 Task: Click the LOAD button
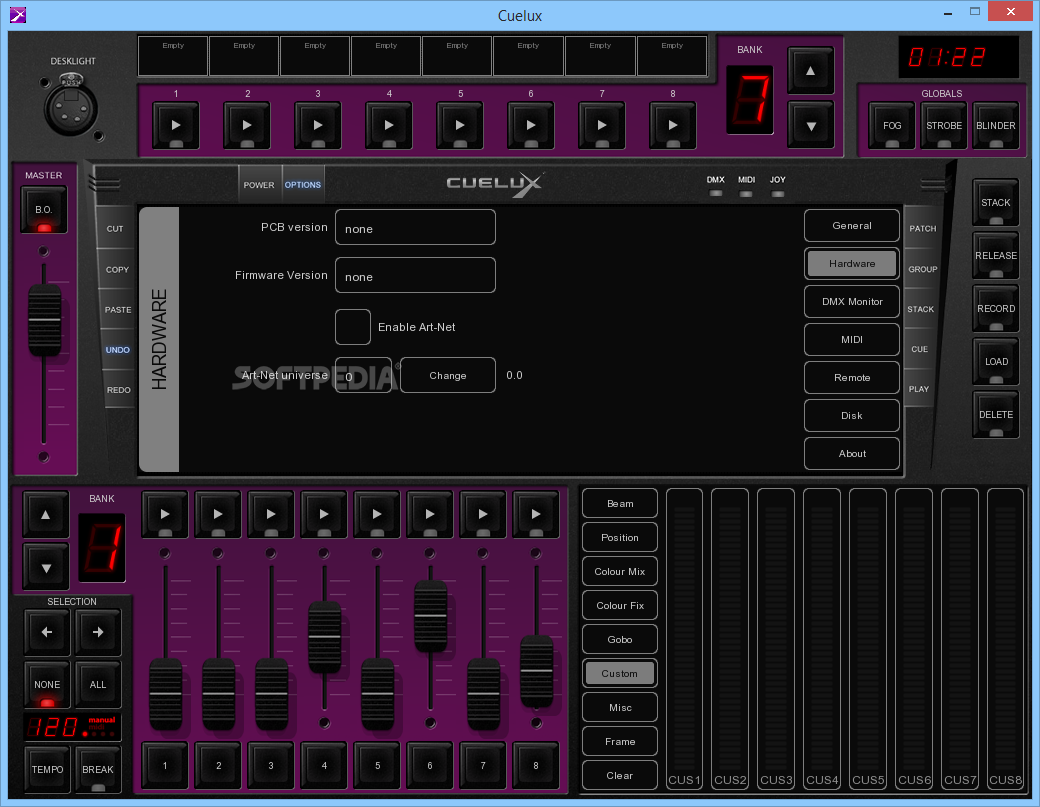tap(996, 361)
